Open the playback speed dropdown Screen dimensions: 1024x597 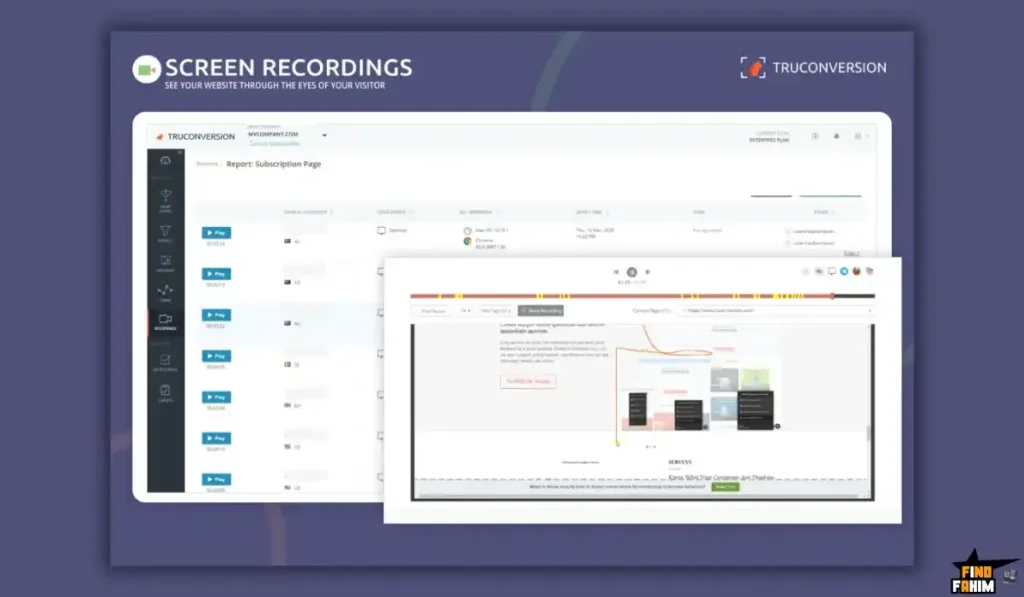point(464,311)
